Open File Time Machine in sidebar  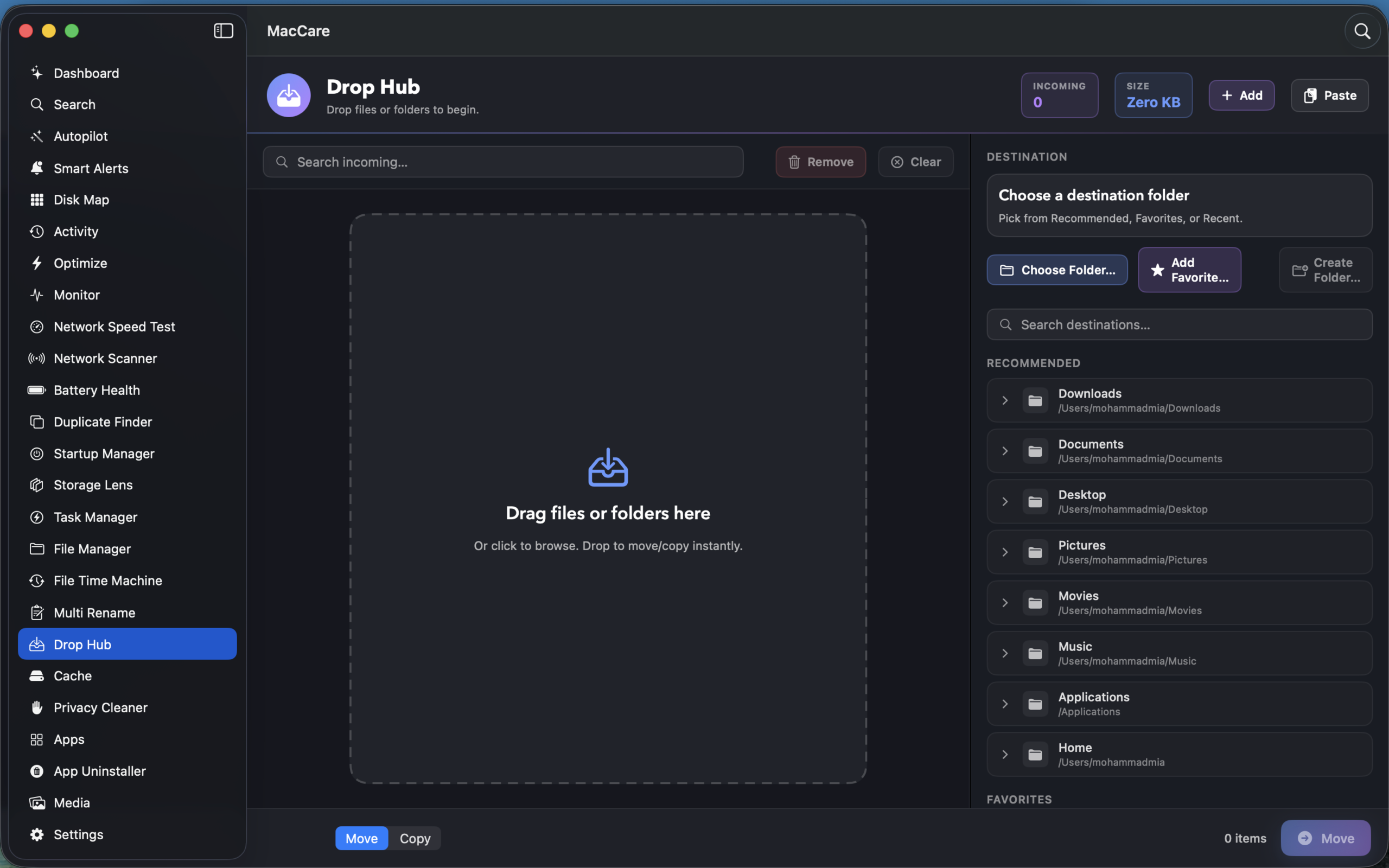128,581
